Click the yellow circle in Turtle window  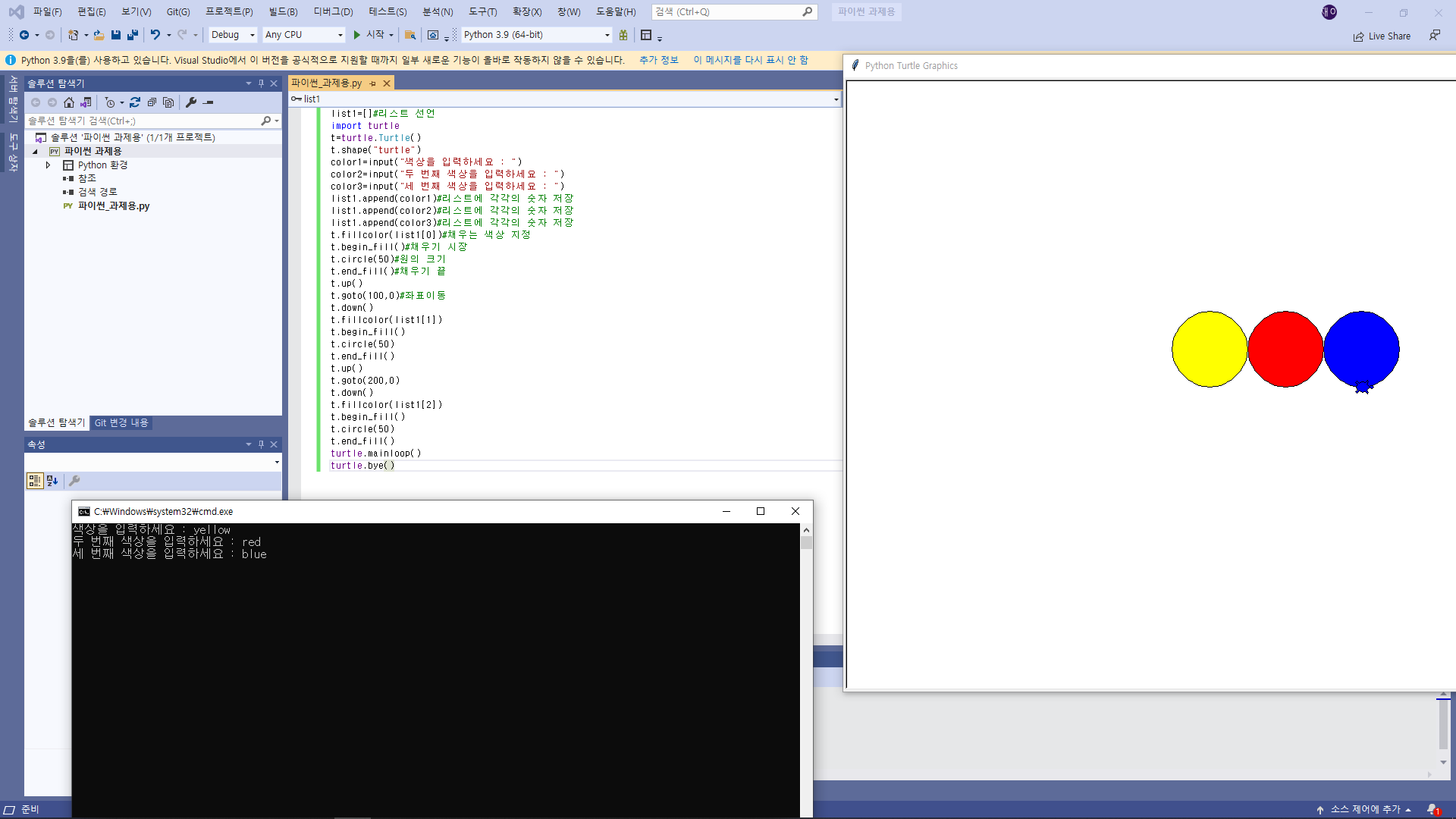[1210, 349]
